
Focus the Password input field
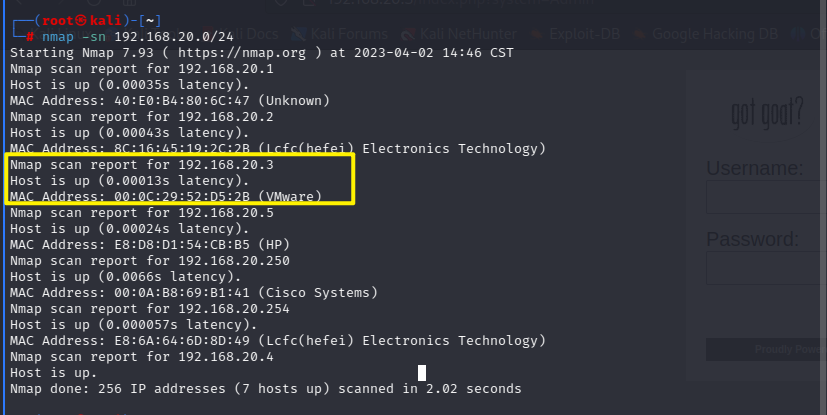coord(768,268)
